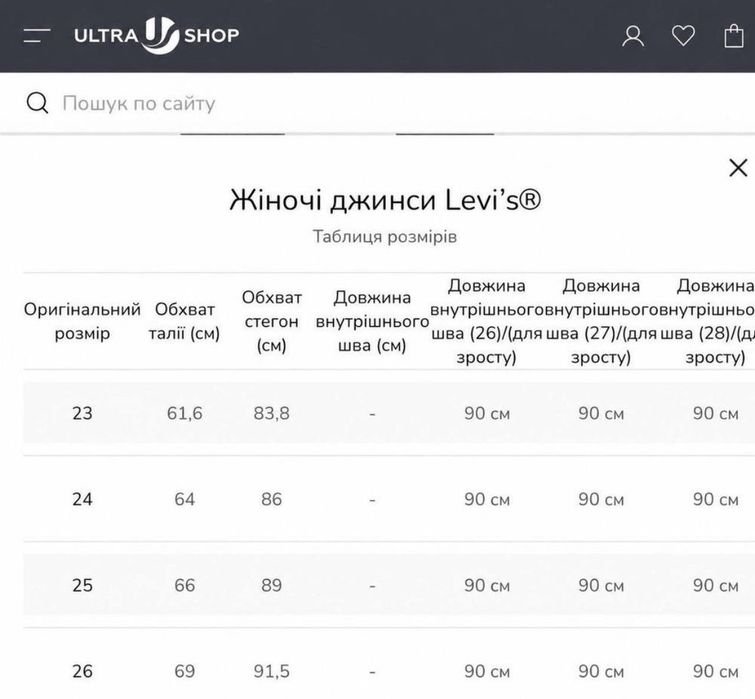This screenshot has height=699, width=755.
Task: Click '90 см' under inseam (26), size 26 row
Action: [x=487, y=671]
